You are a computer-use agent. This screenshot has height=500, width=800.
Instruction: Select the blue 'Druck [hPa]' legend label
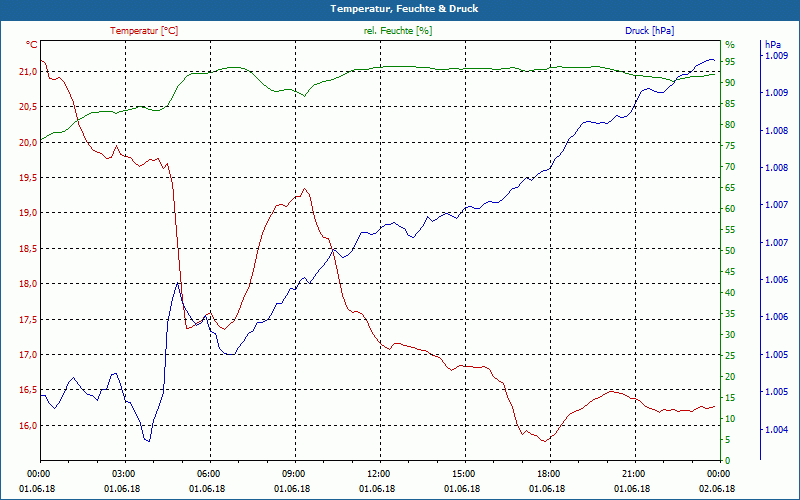pyautogui.click(x=649, y=31)
